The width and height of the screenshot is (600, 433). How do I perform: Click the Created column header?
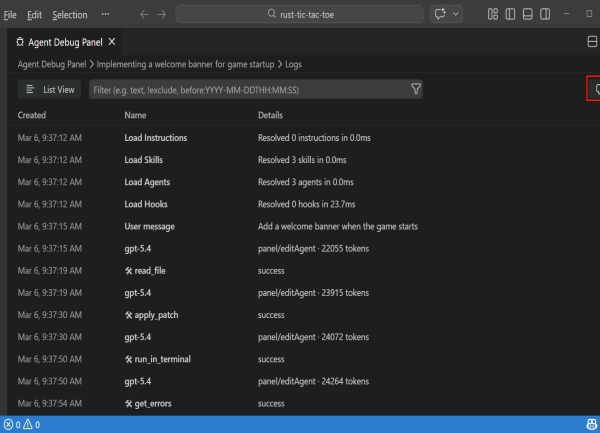(32, 115)
